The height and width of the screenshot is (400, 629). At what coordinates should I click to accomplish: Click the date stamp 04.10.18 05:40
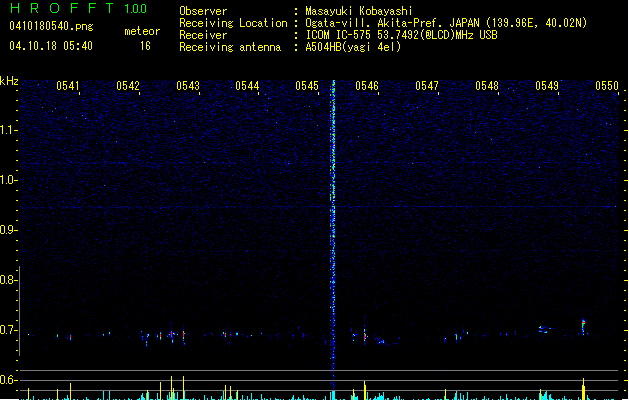coord(51,46)
